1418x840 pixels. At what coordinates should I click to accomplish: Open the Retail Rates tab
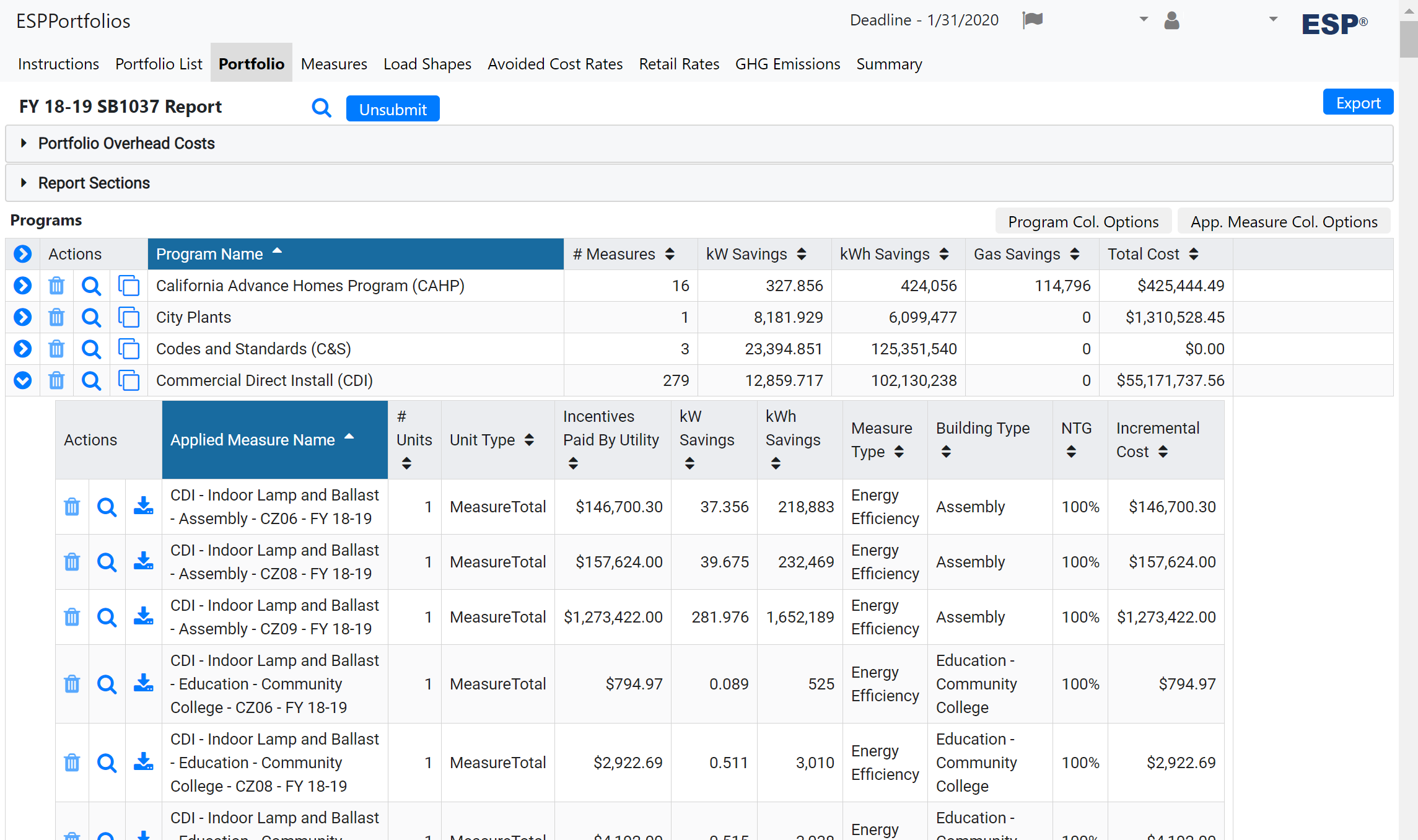point(679,64)
